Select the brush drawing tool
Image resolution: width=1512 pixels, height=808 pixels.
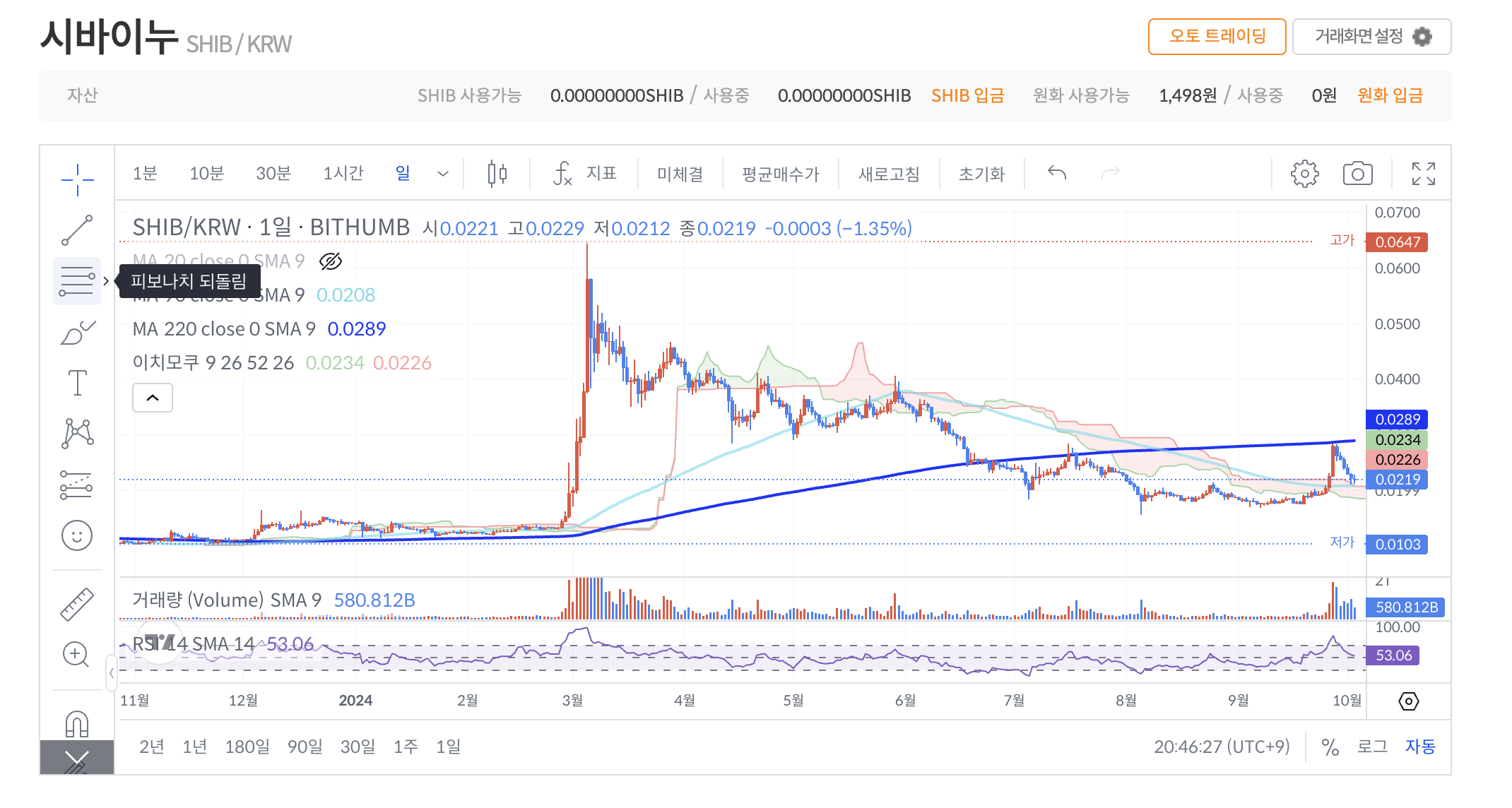(77, 333)
